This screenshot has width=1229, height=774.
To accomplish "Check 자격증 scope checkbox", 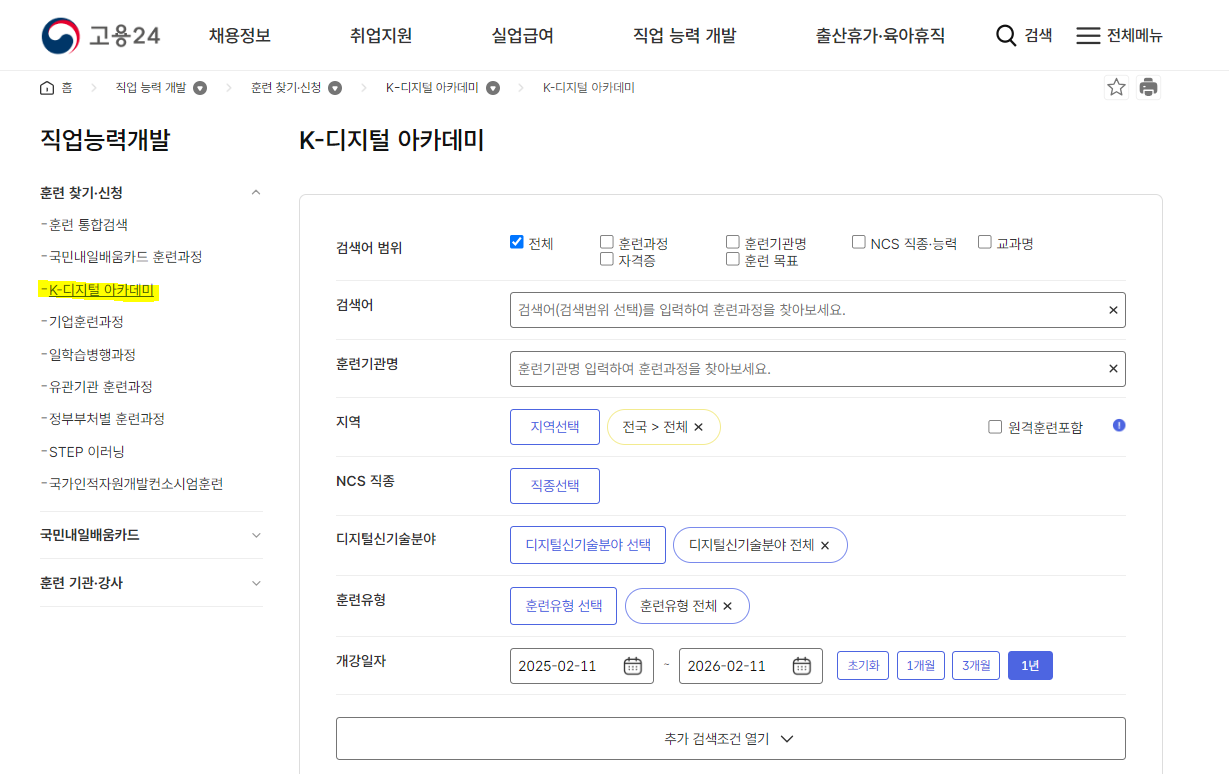I will click(x=607, y=259).
